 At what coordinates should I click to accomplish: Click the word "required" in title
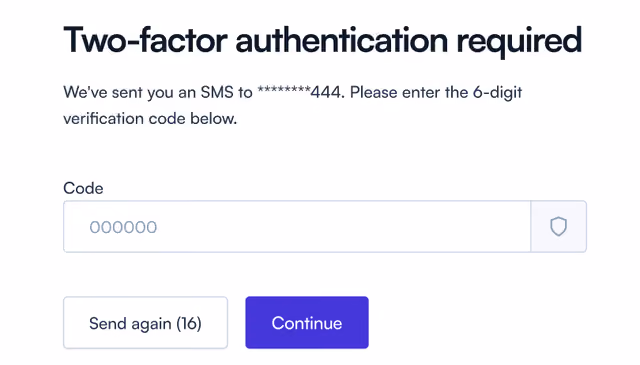(x=519, y=42)
